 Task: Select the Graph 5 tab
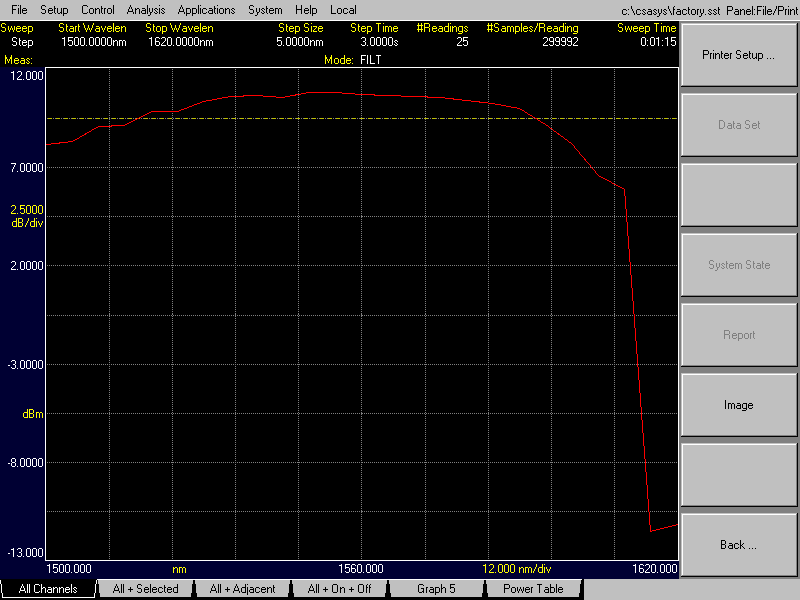coord(438,589)
